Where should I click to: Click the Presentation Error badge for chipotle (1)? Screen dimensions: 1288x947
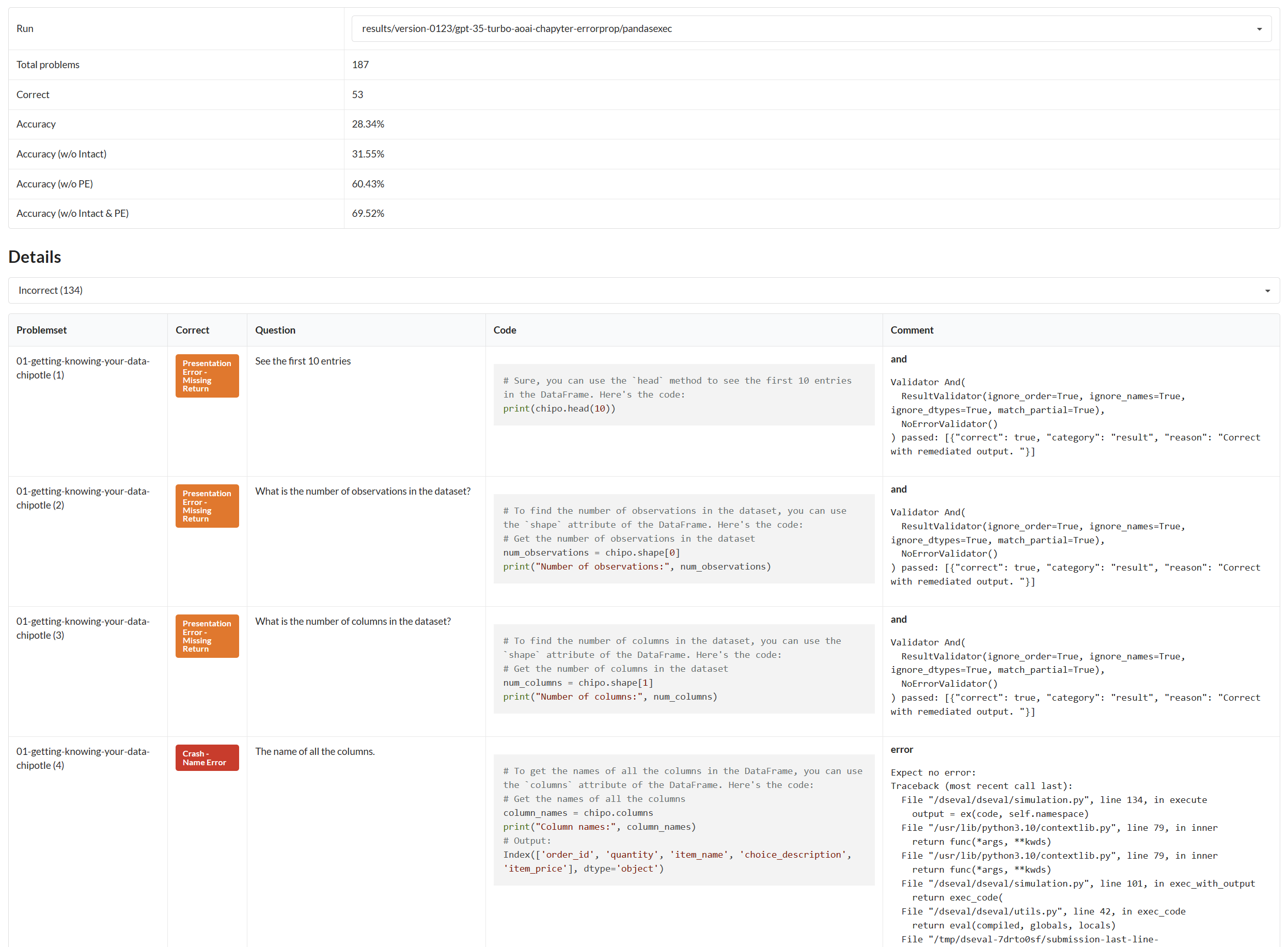point(207,376)
